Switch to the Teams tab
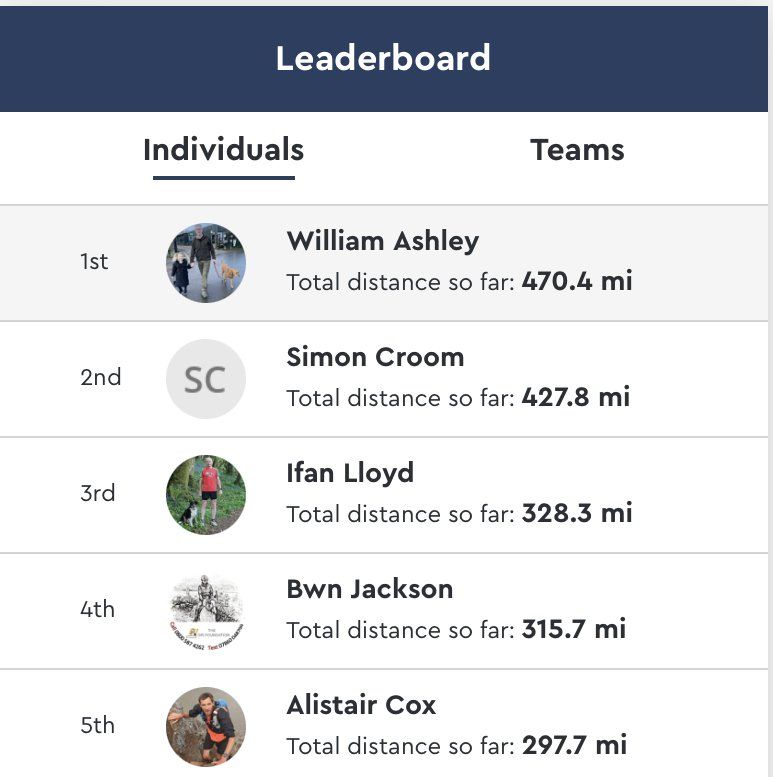The width and height of the screenshot is (773, 777). (x=577, y=150)
